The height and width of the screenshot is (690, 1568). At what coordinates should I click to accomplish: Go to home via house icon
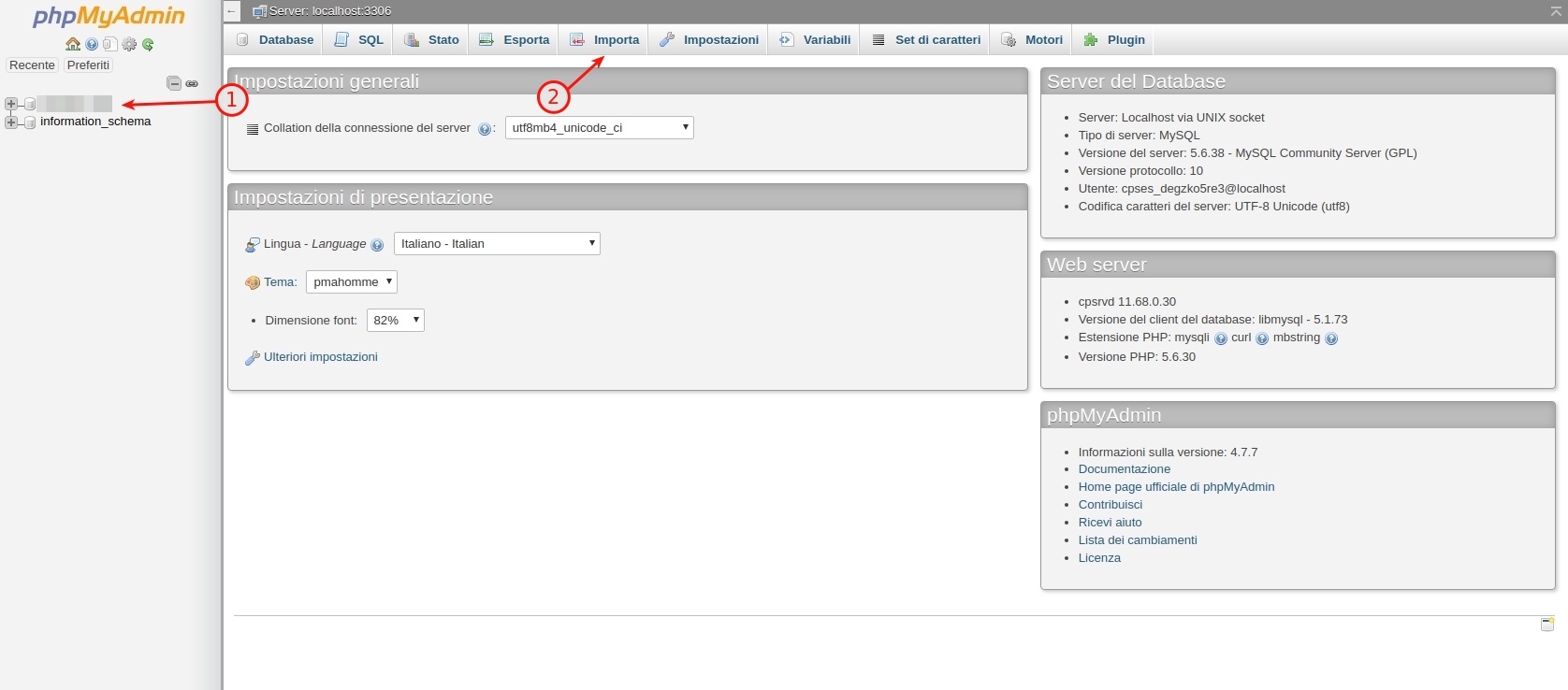(73, 44)
